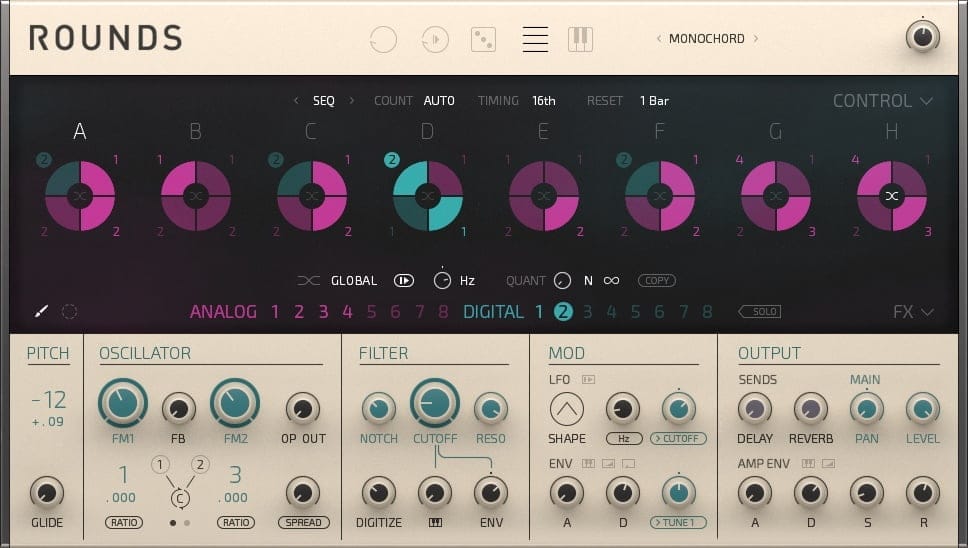The height and width of the screenshot is (548, 968).
Task: Toggle AMP ENV velocity ramp icon
Action: tap(828, 463)
